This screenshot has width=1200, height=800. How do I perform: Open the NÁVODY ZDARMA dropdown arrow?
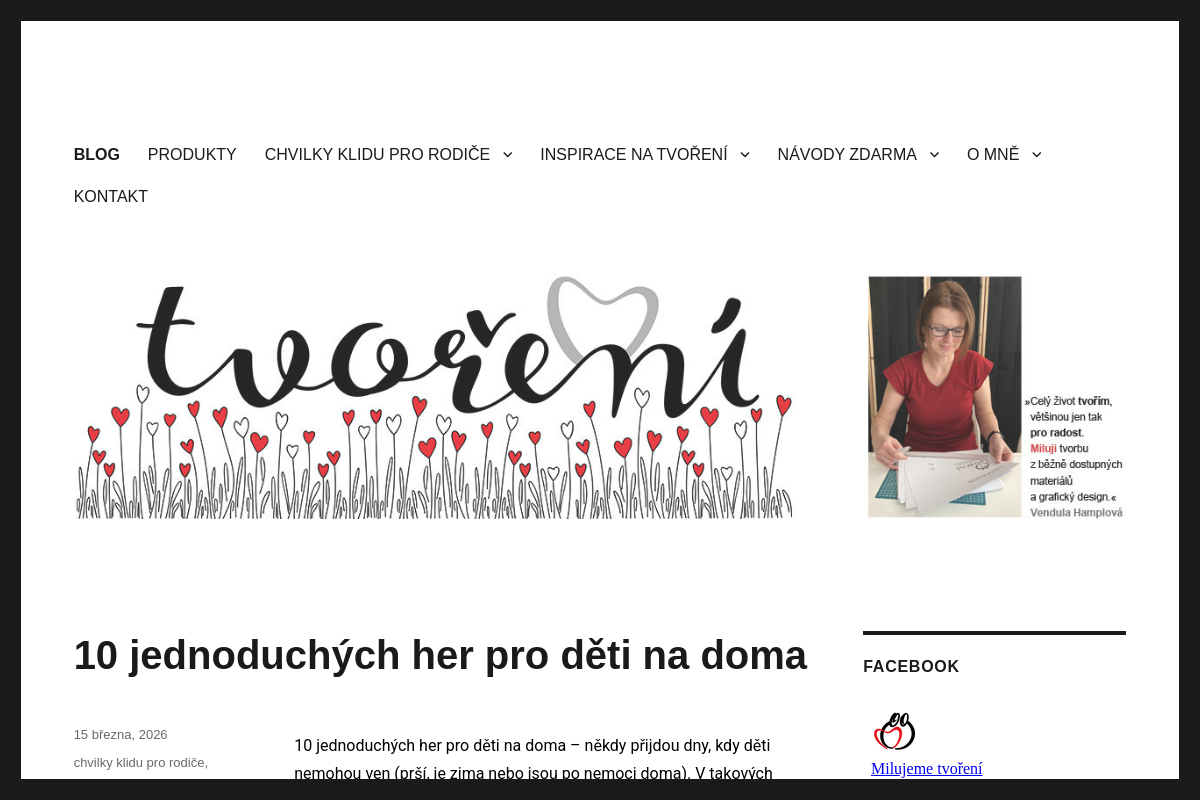pos(933,154)
